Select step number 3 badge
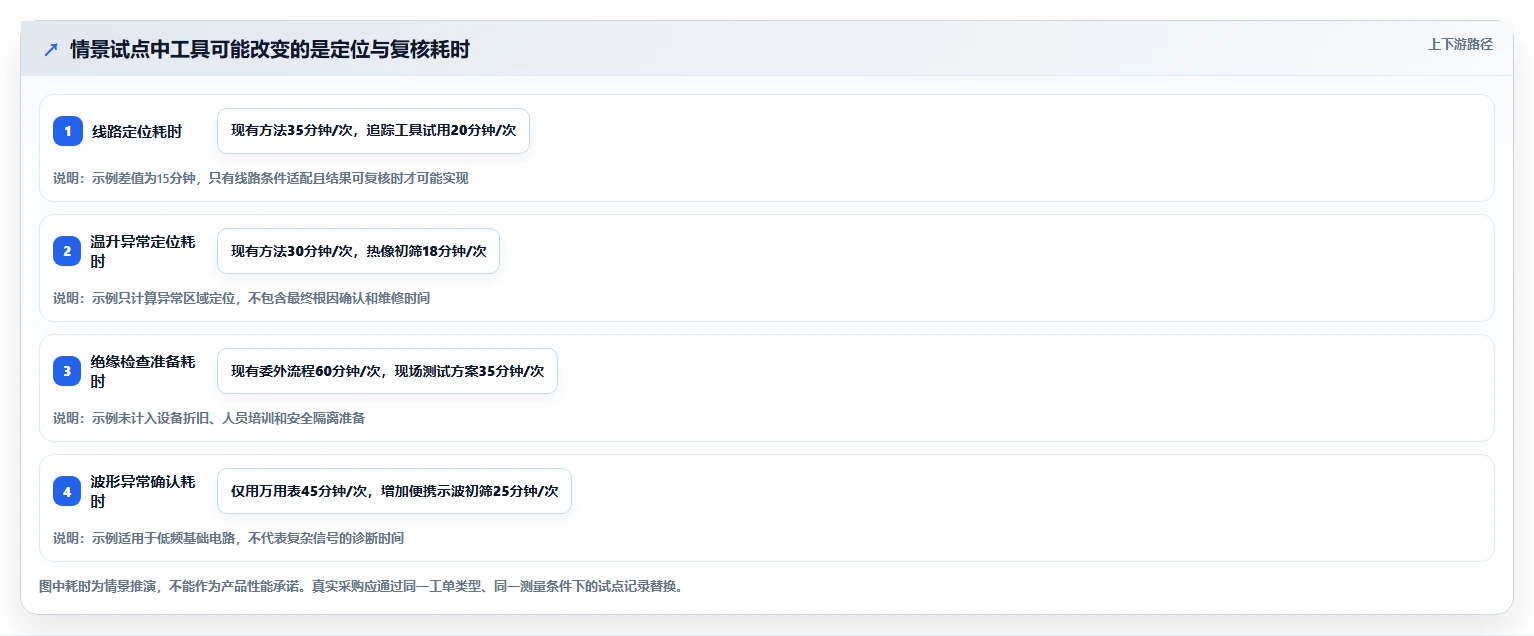 click(68, 371)
